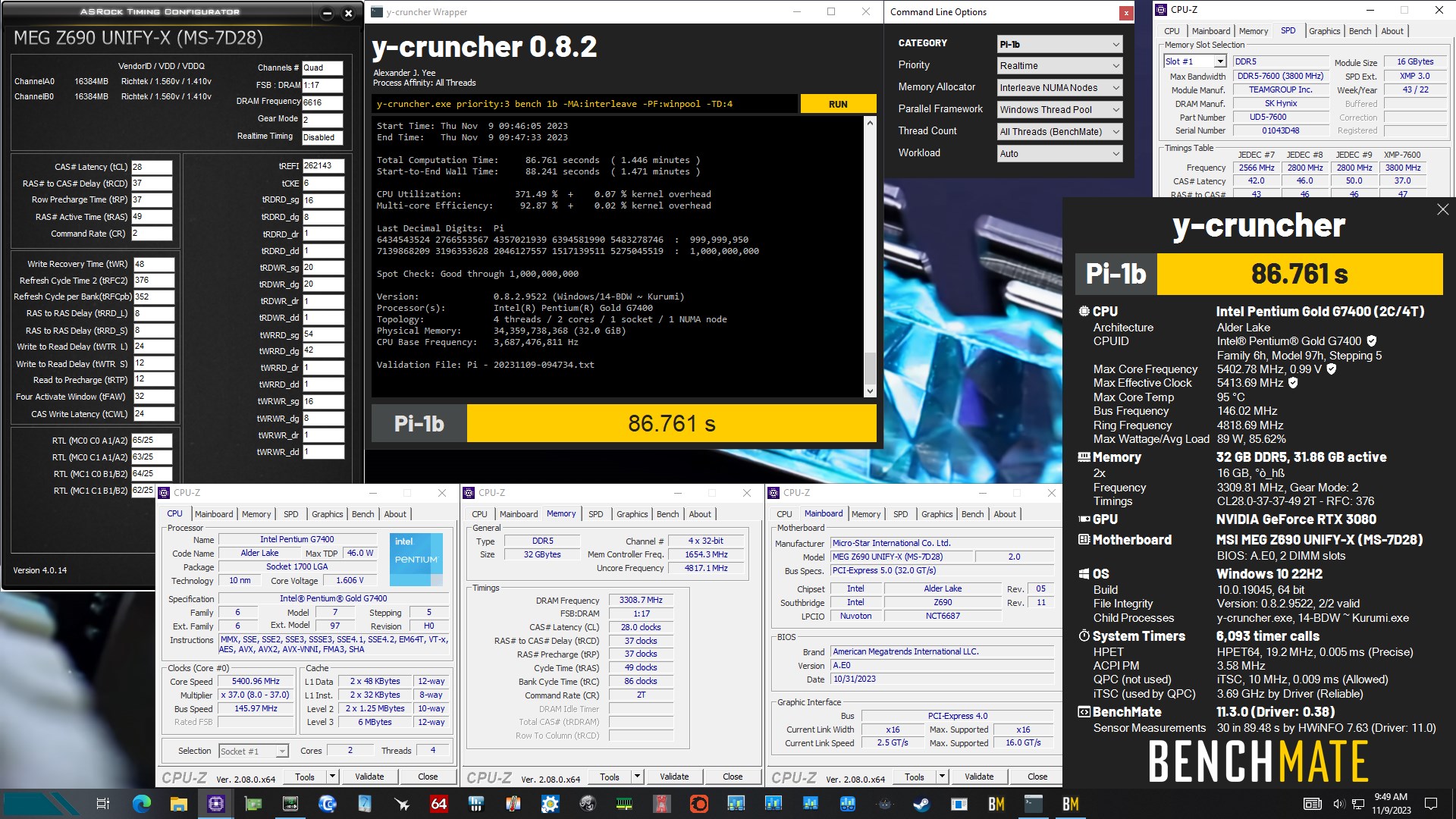The image size is (1456, 819).
Task: Click the red close icon on Command Line Options
Action: click(x=1126, y=13)
